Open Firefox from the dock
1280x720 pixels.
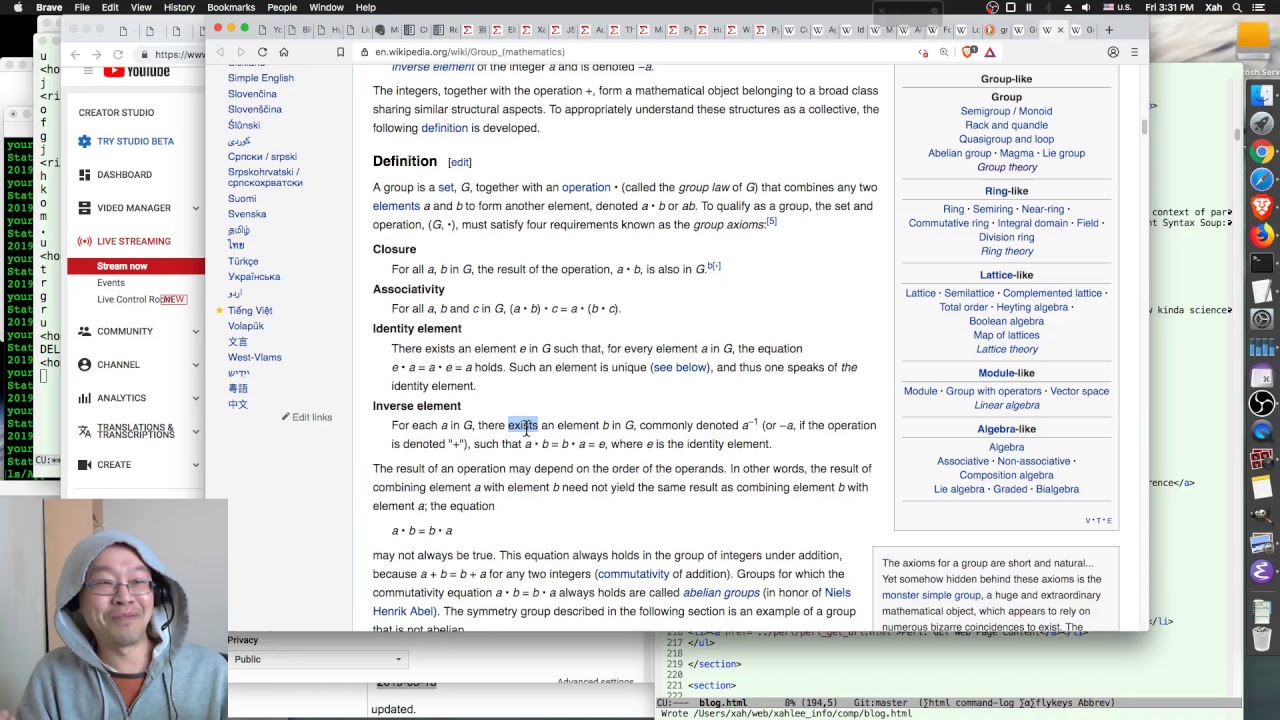[1262, 236]
